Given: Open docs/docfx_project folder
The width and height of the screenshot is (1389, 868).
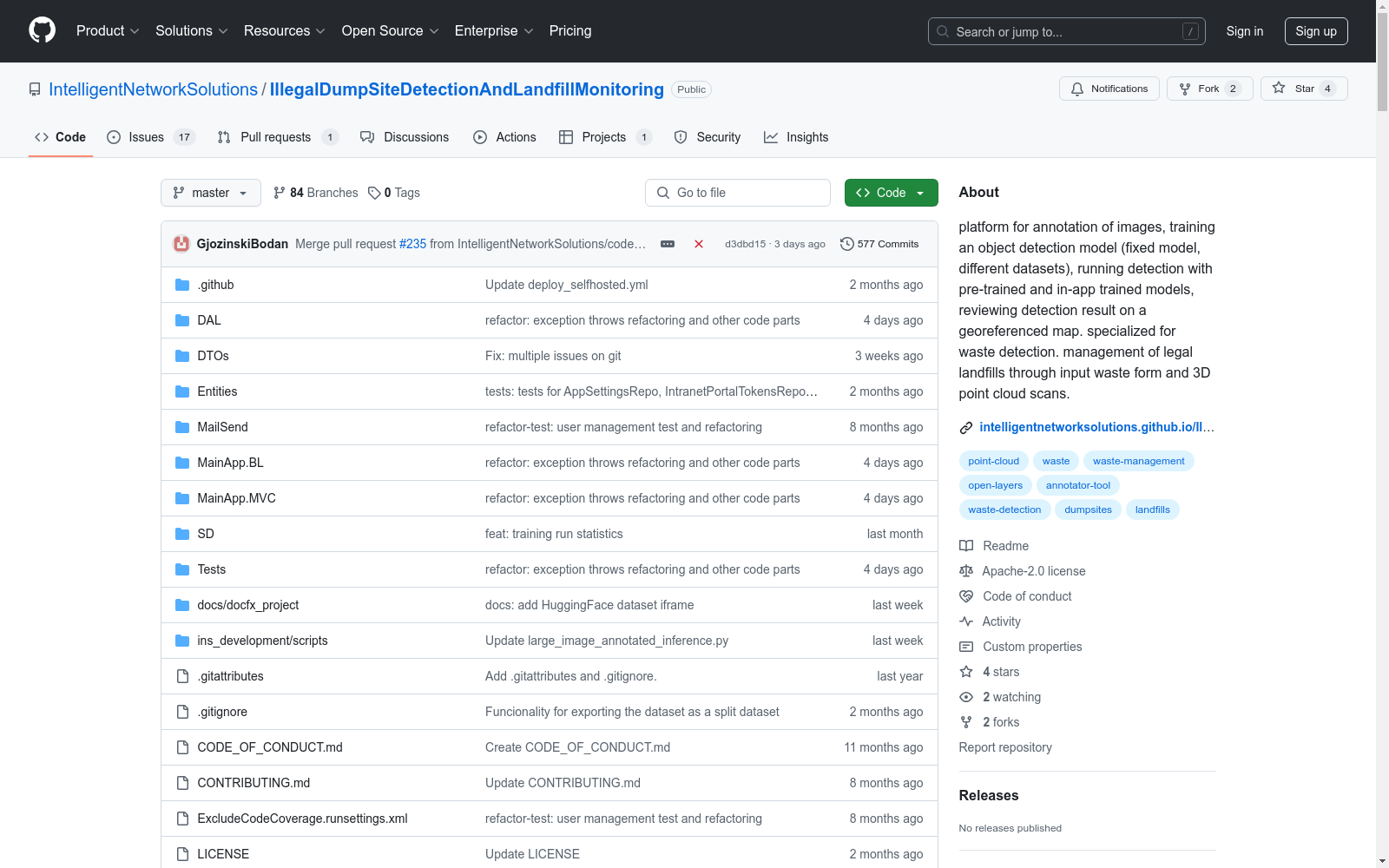Looking at the screenshot, I should (248, 605).
